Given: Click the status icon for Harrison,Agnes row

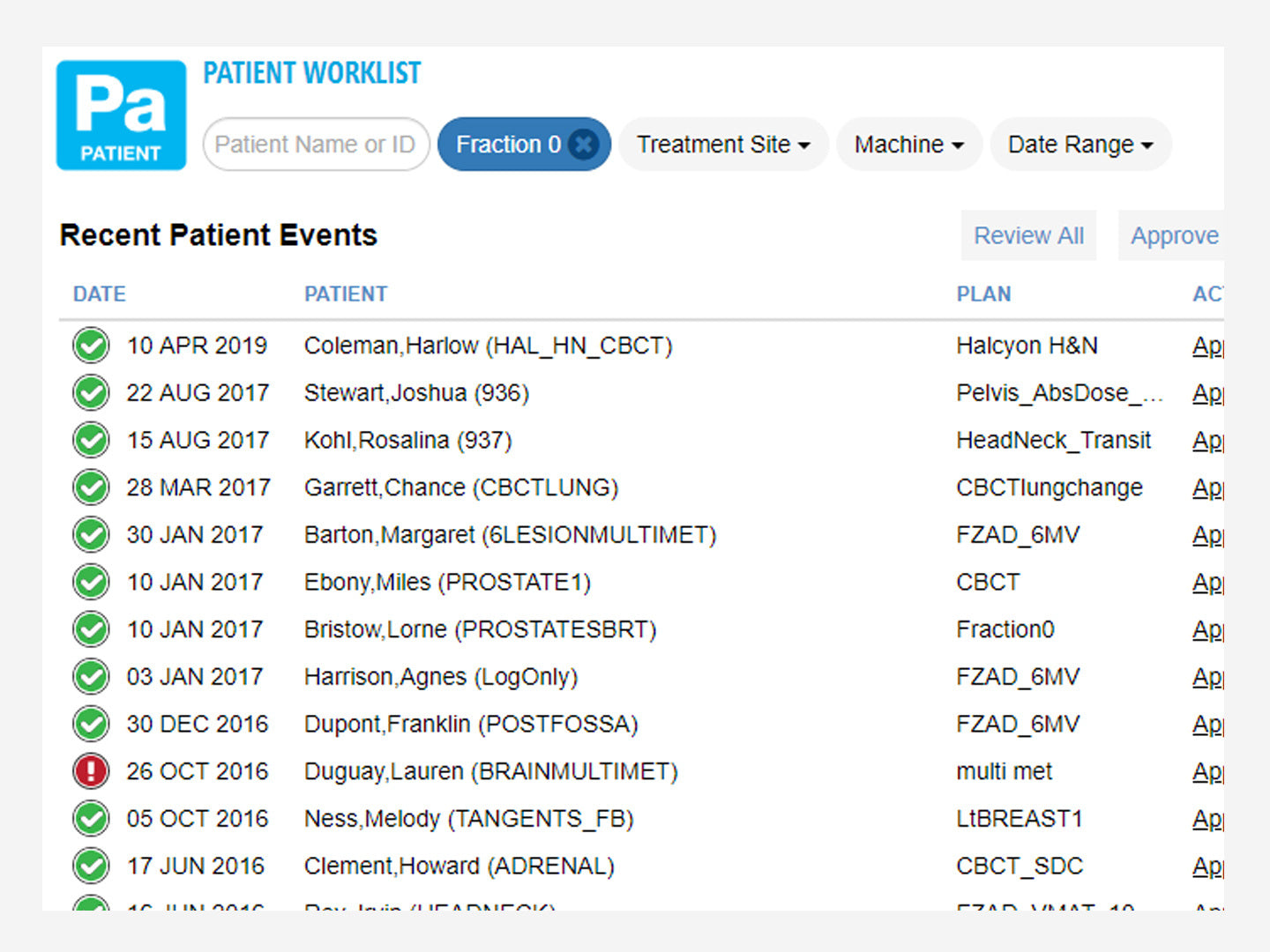Looking at the screenshot, I should click(x=91, y=676).
